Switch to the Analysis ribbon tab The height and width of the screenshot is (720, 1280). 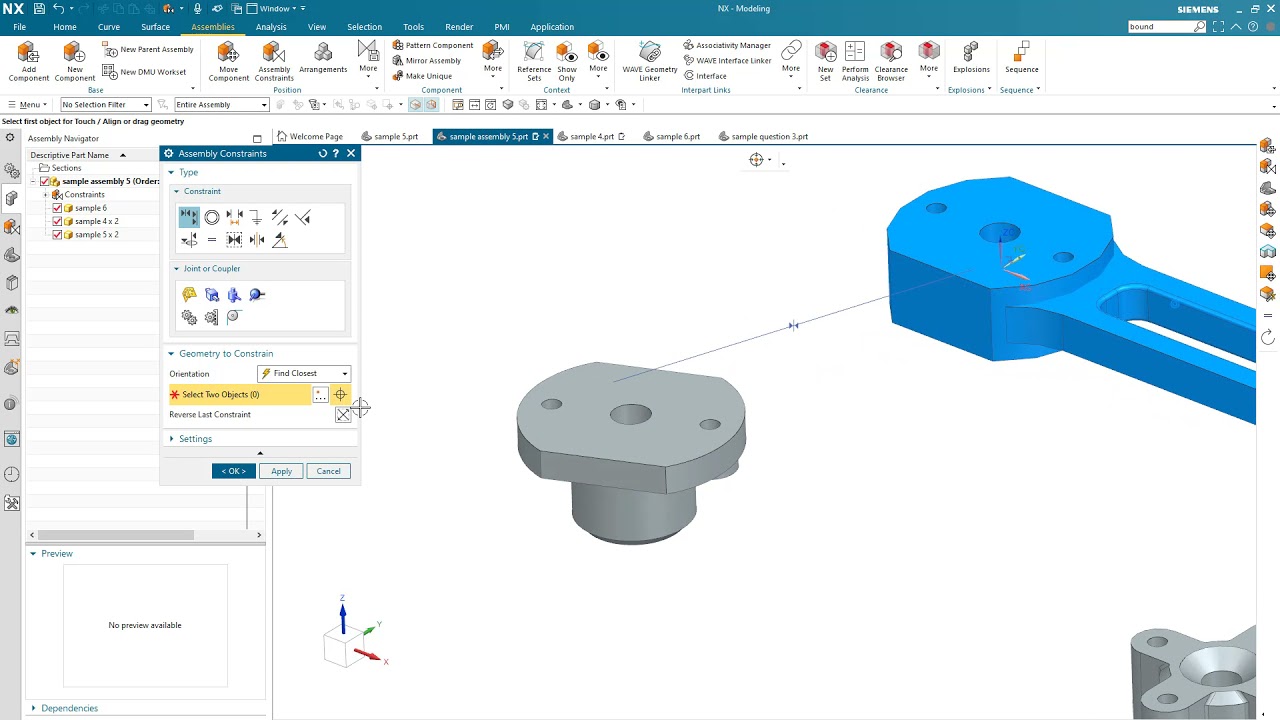tap(271, 27)
